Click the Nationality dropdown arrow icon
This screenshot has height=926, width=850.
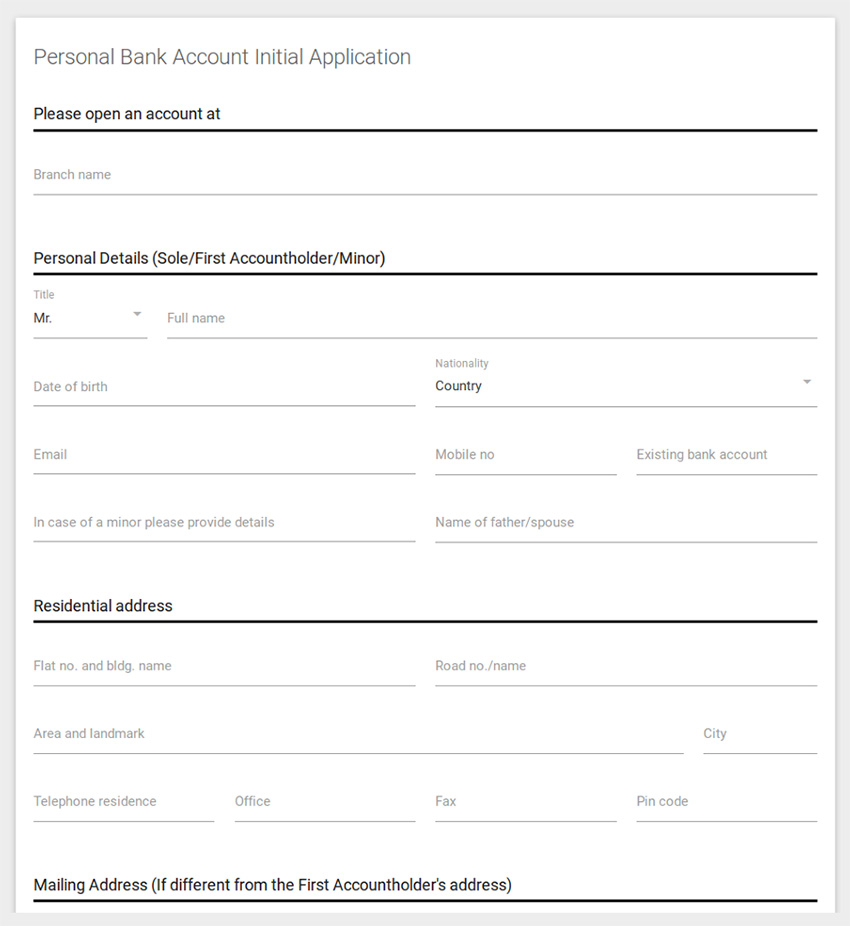[807, 382]
